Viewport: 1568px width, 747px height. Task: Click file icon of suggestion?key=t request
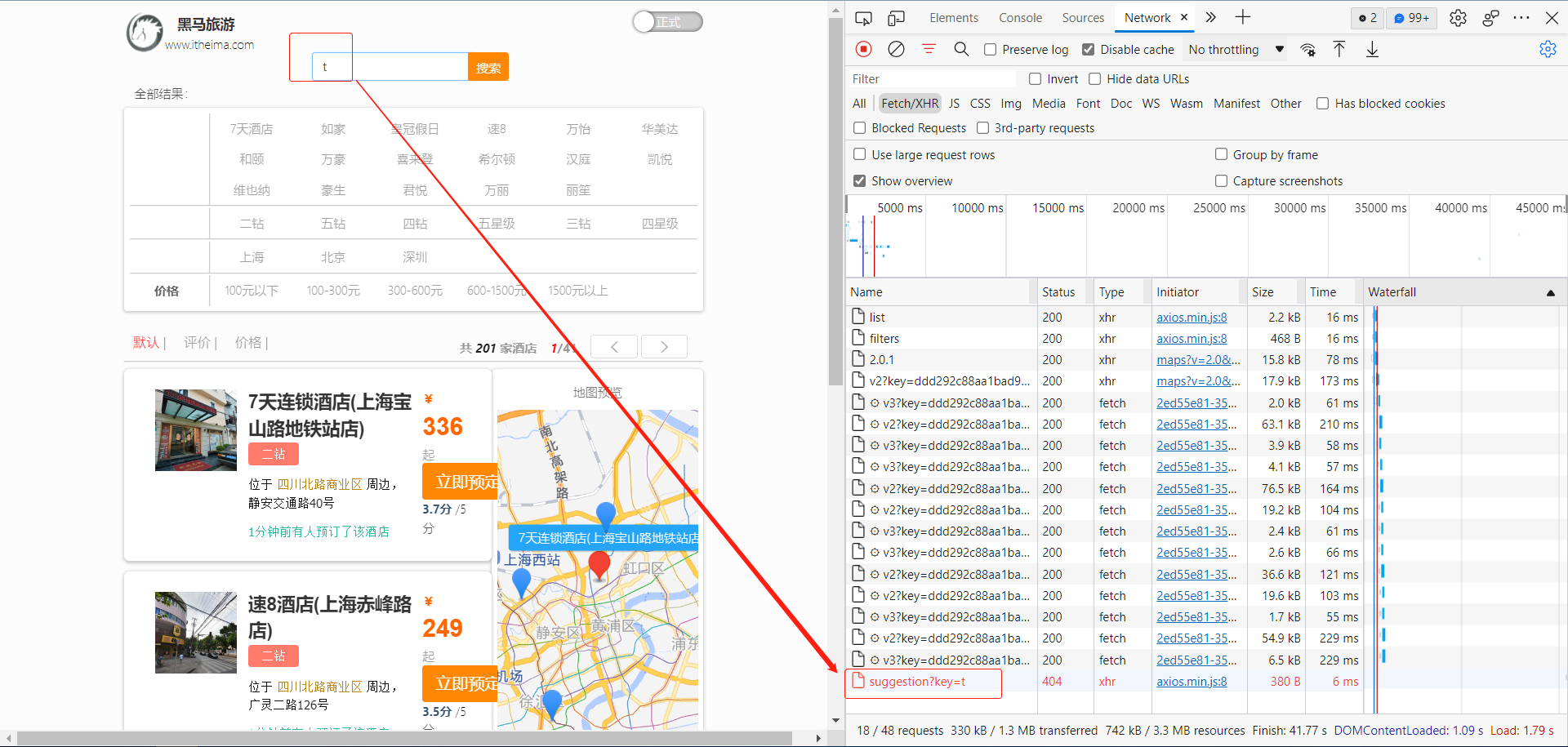pyautogui.click(x=857, y=681)
